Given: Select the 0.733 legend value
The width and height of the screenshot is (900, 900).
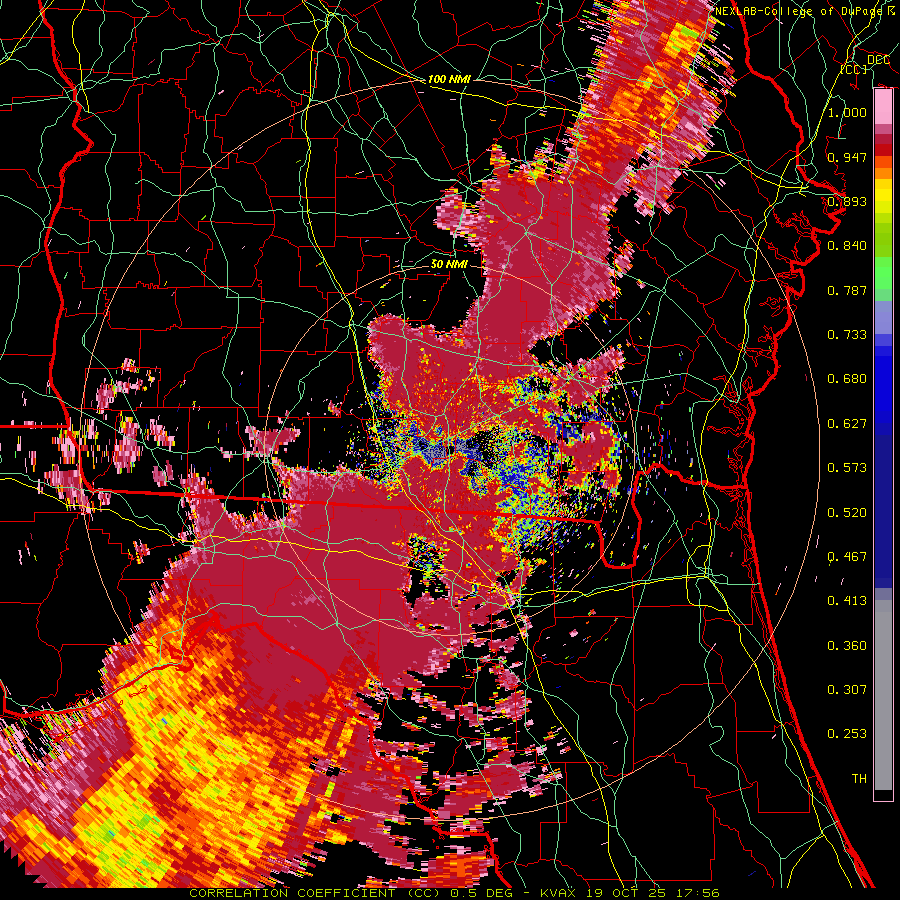Looking at the screenshot, I should point(847,334).
